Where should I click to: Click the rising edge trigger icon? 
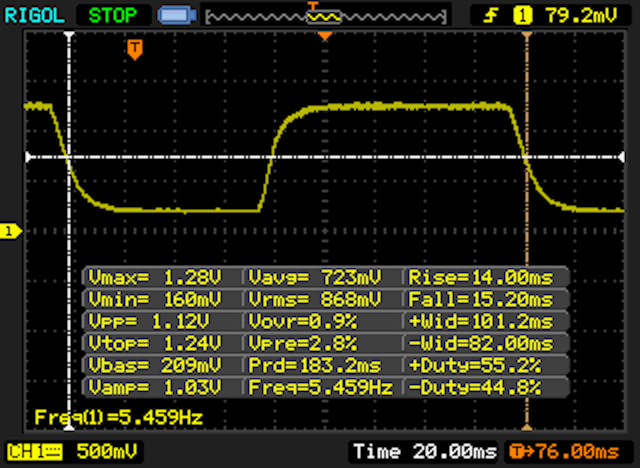tap(490, 16)
